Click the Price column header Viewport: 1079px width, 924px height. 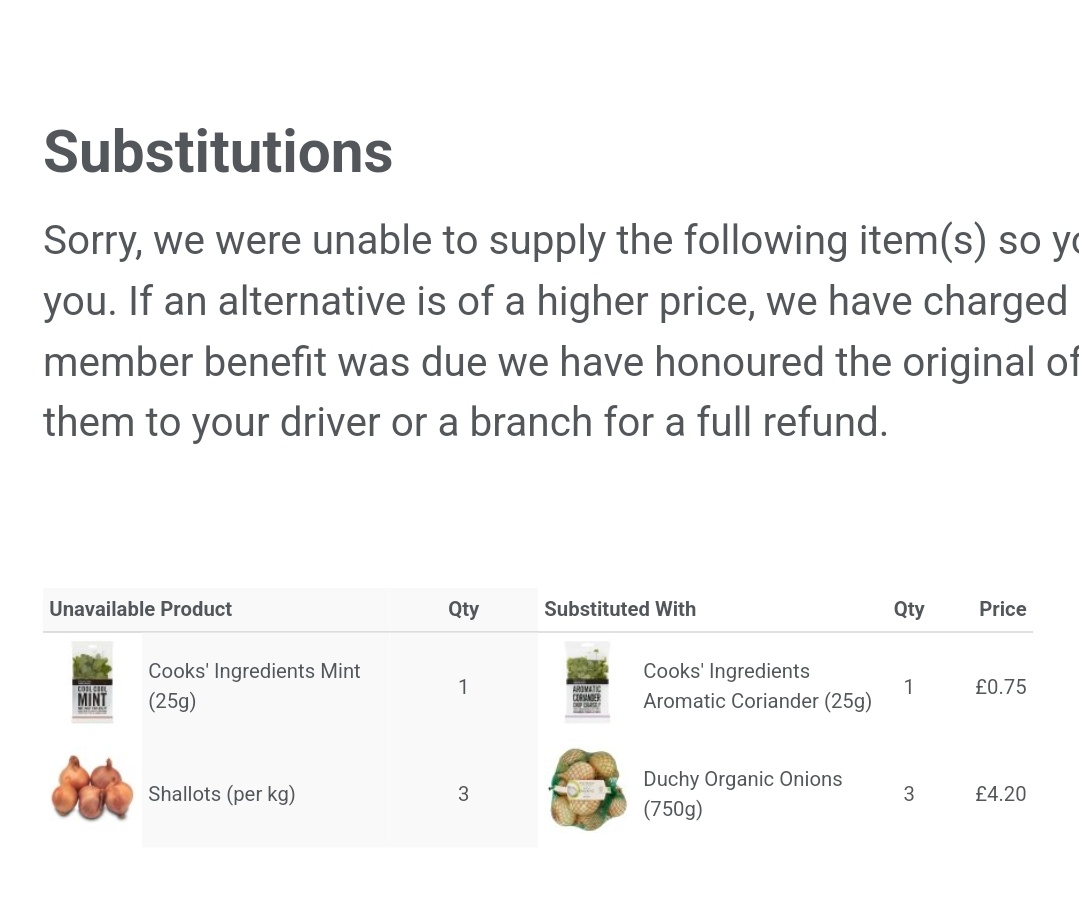point(1002,609)
